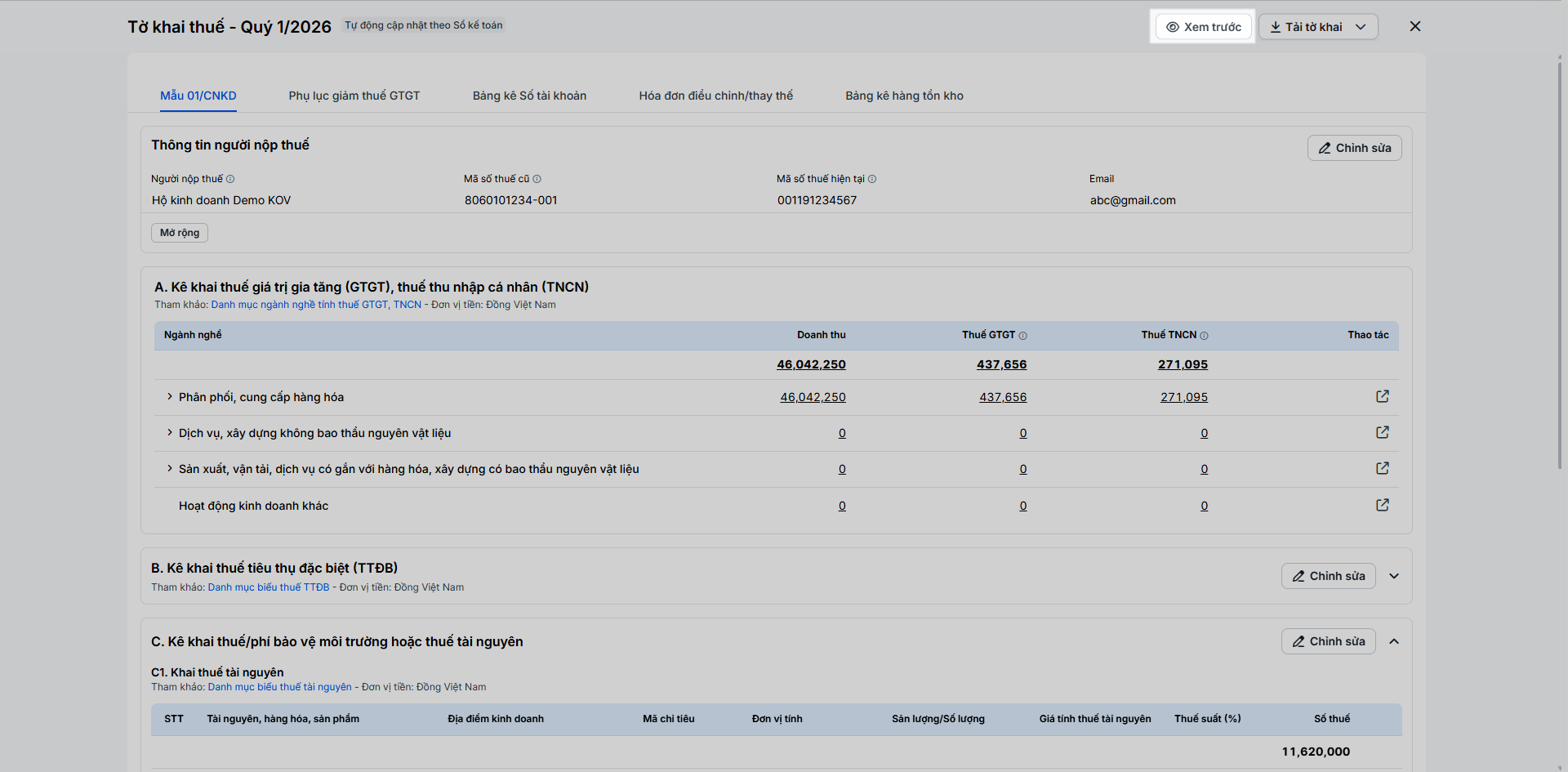Open external link for Hoạt động kinh doanh khác
Screen dimensions: 1568x772
point(1382,505)
